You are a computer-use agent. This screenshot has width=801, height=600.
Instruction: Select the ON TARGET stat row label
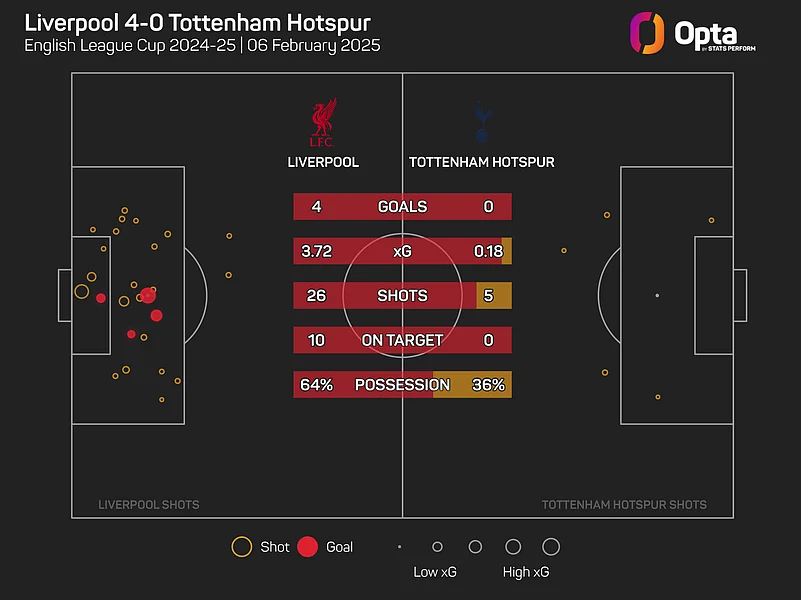tap(402, 340)
